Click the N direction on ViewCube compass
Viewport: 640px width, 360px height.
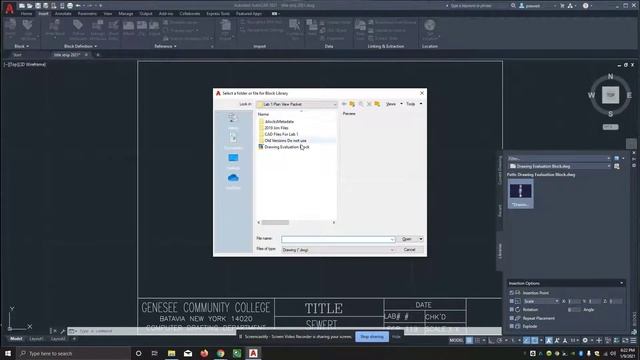point(611,76)
